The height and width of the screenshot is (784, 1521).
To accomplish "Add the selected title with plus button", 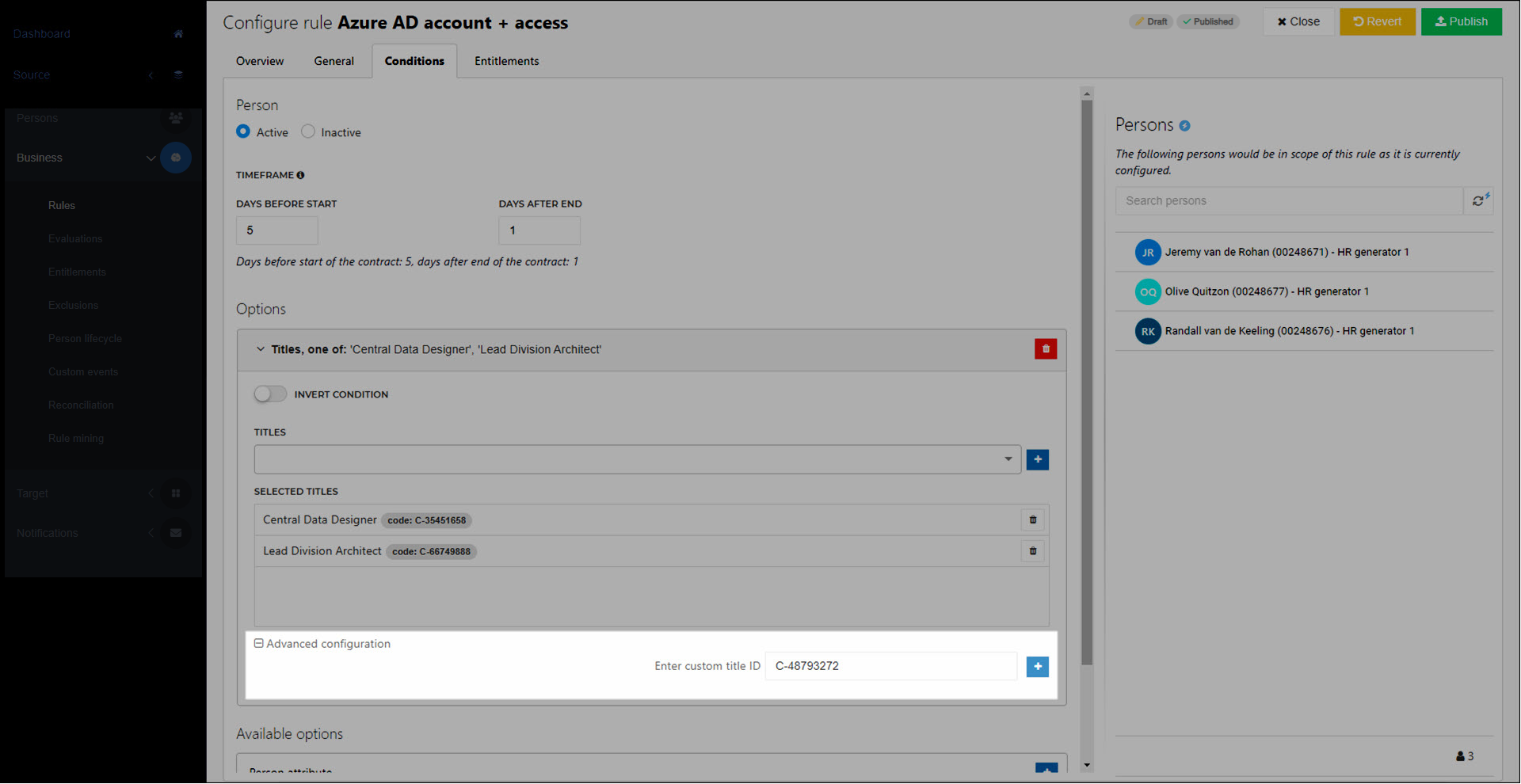I will point(1038,459).
